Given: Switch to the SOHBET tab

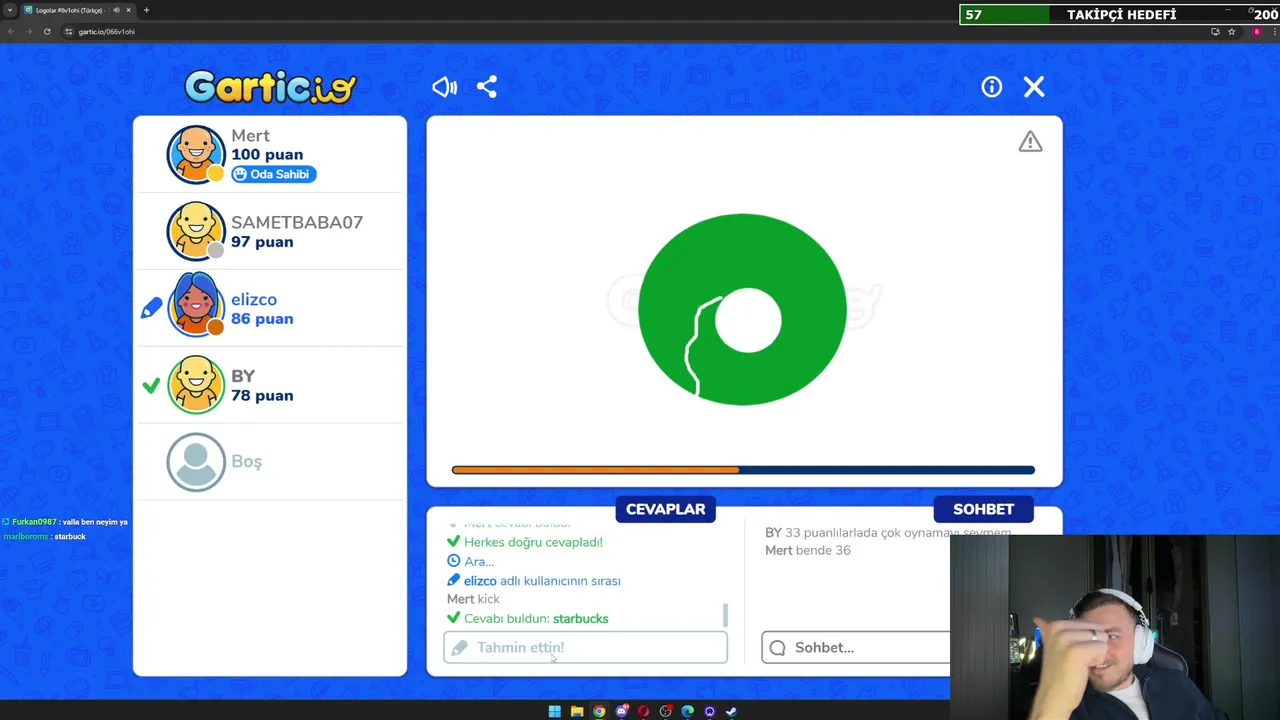Looking at the screenshot, I should click(983, 509).
